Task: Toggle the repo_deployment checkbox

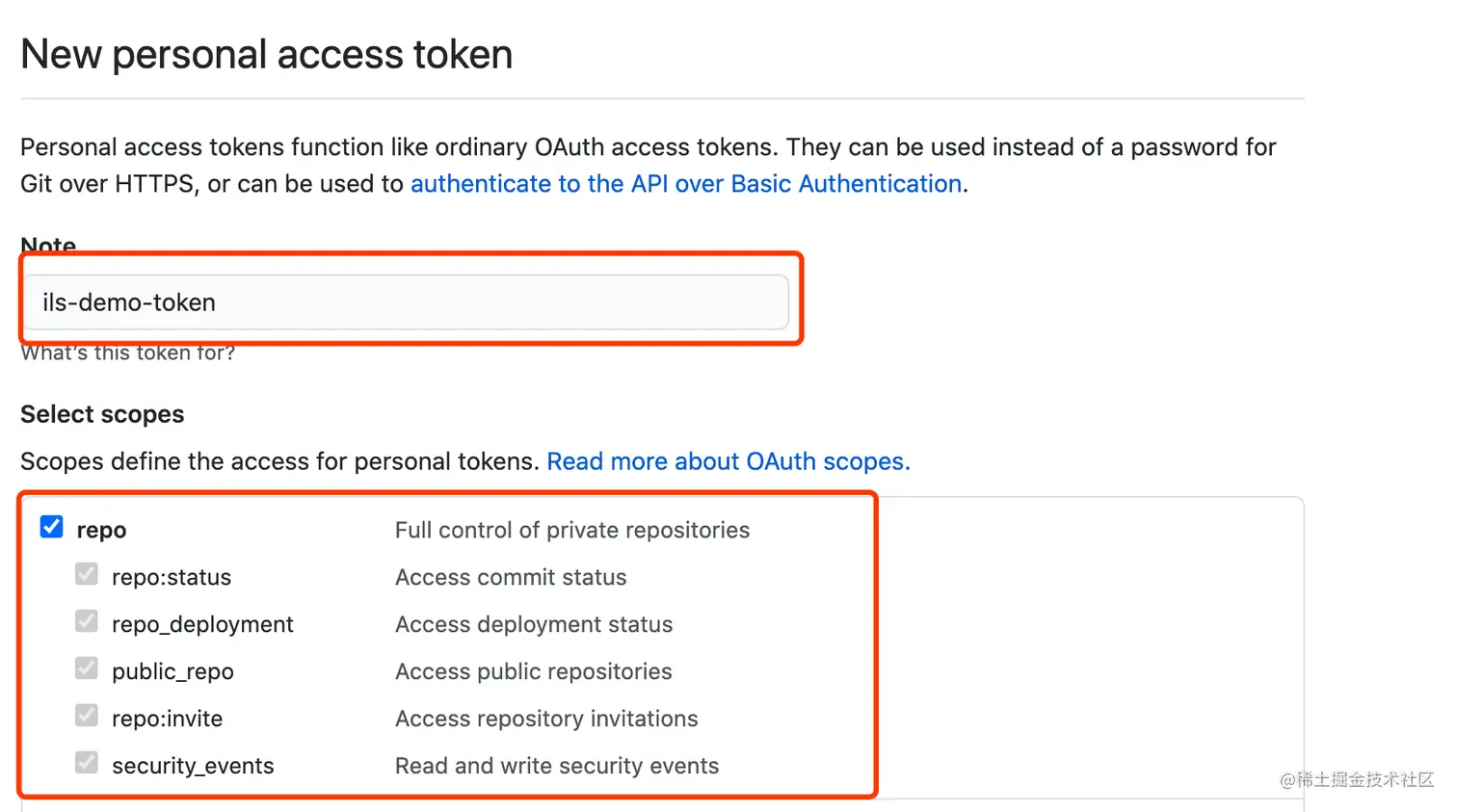Action: coord(87,621)
